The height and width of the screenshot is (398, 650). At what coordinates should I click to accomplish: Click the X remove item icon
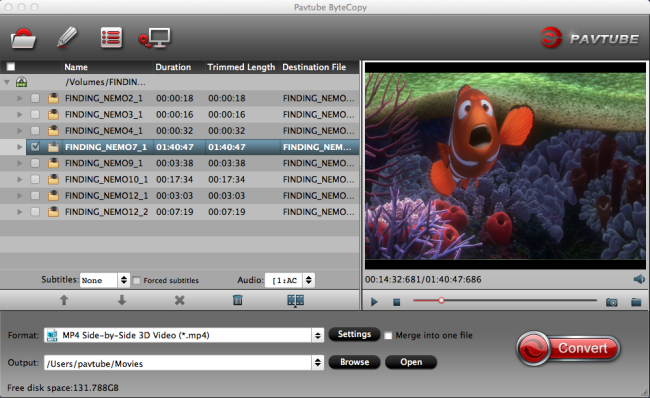(179, 300)
